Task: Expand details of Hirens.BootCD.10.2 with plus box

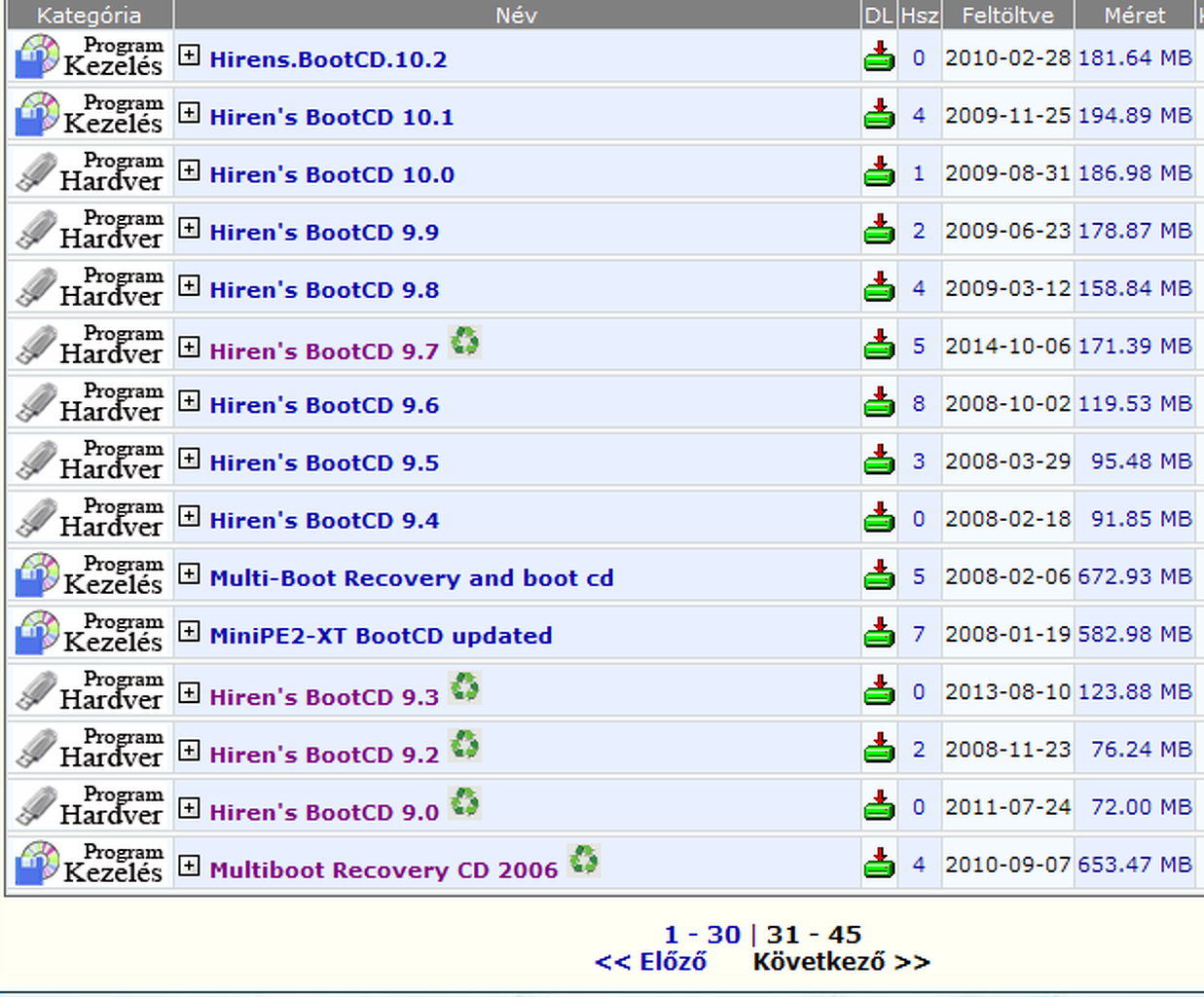Action: 189,55
